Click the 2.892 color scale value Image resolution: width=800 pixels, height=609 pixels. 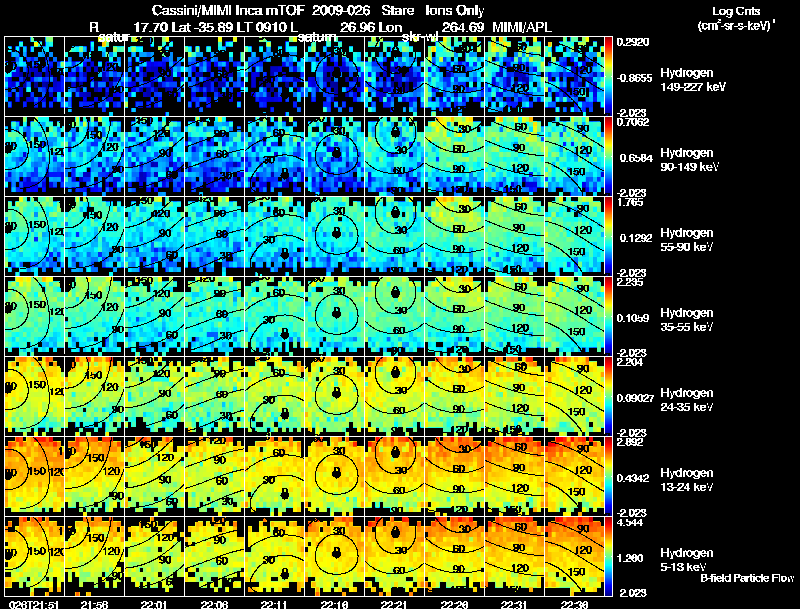[630, 442]
